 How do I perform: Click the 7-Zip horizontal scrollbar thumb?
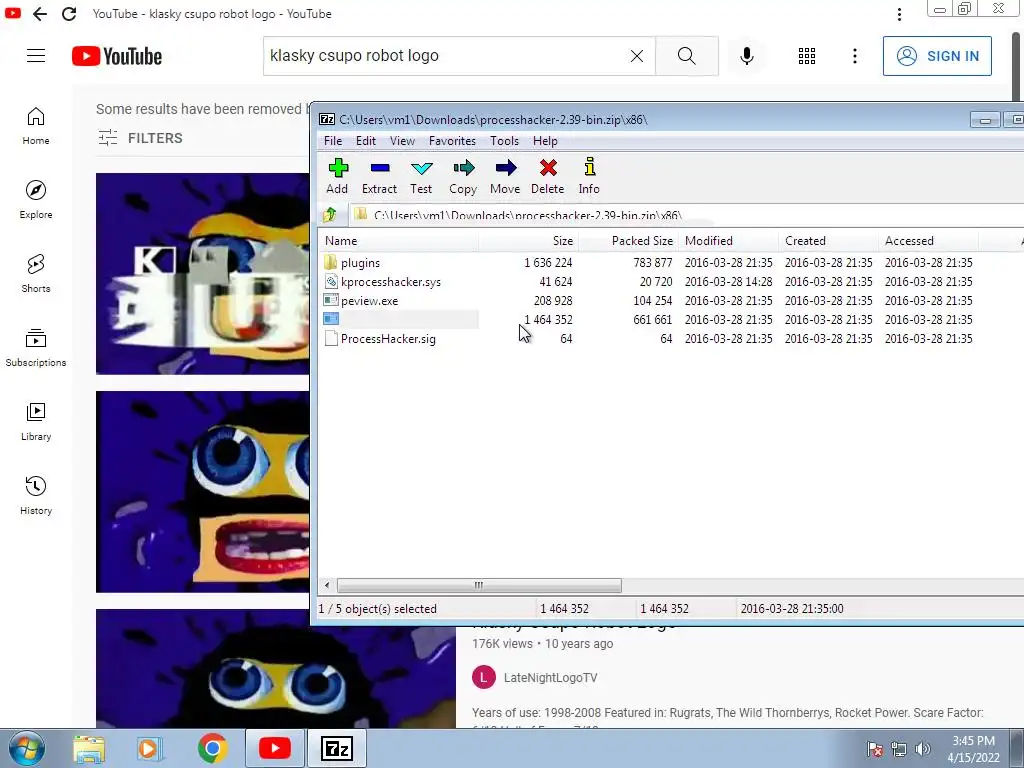click(479, 585)
